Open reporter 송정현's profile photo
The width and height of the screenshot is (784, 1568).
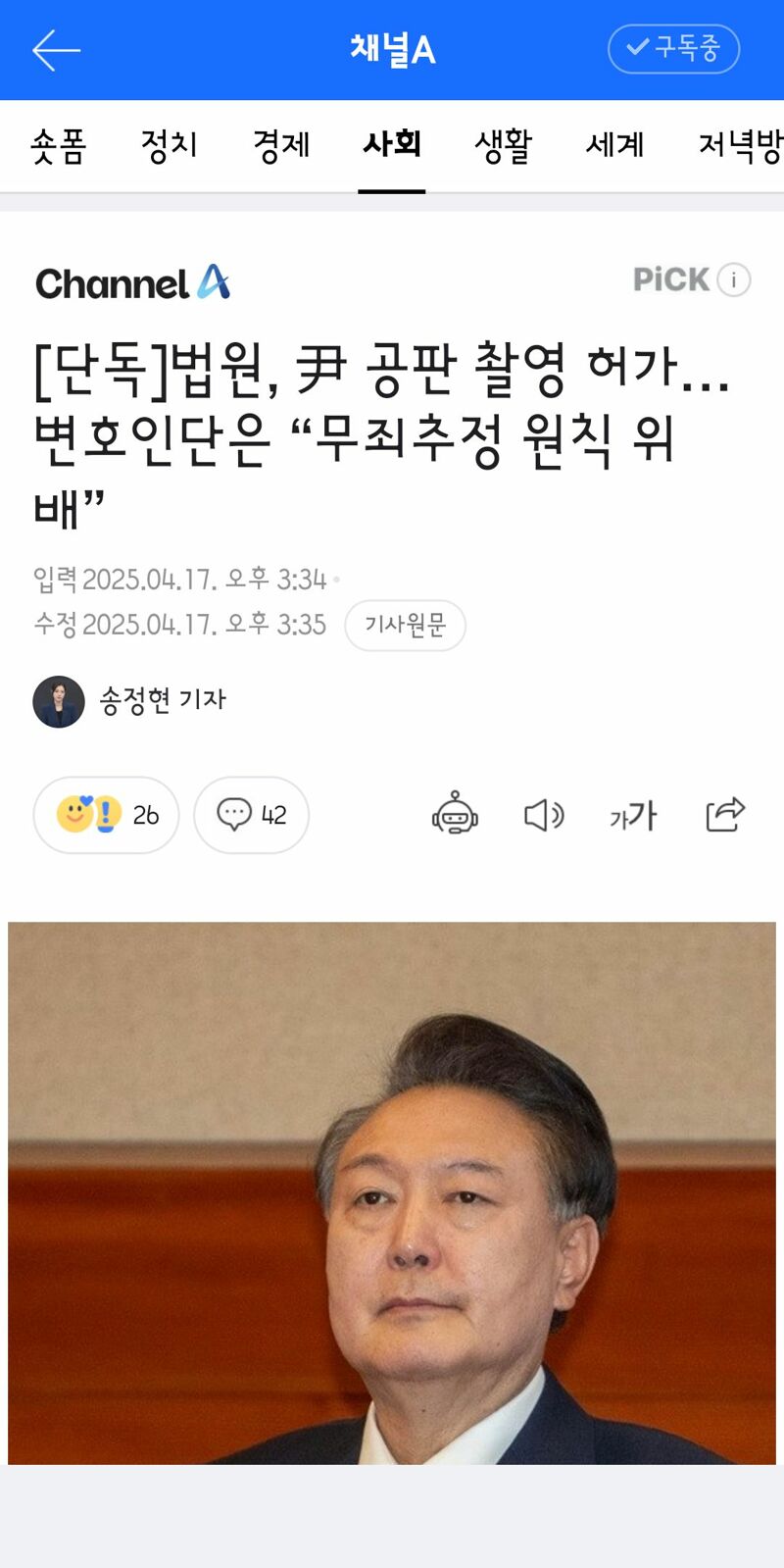point(59,701)
